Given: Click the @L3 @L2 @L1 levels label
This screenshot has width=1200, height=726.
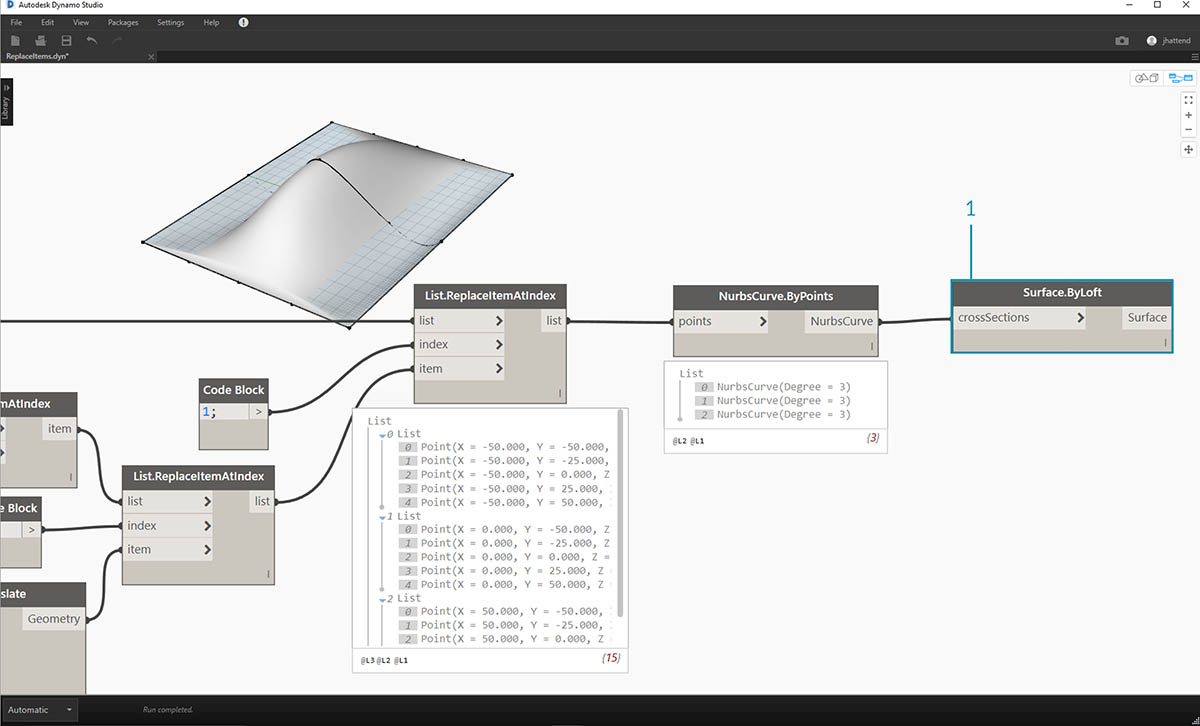Looking at the screenshot, I should 385,661.
